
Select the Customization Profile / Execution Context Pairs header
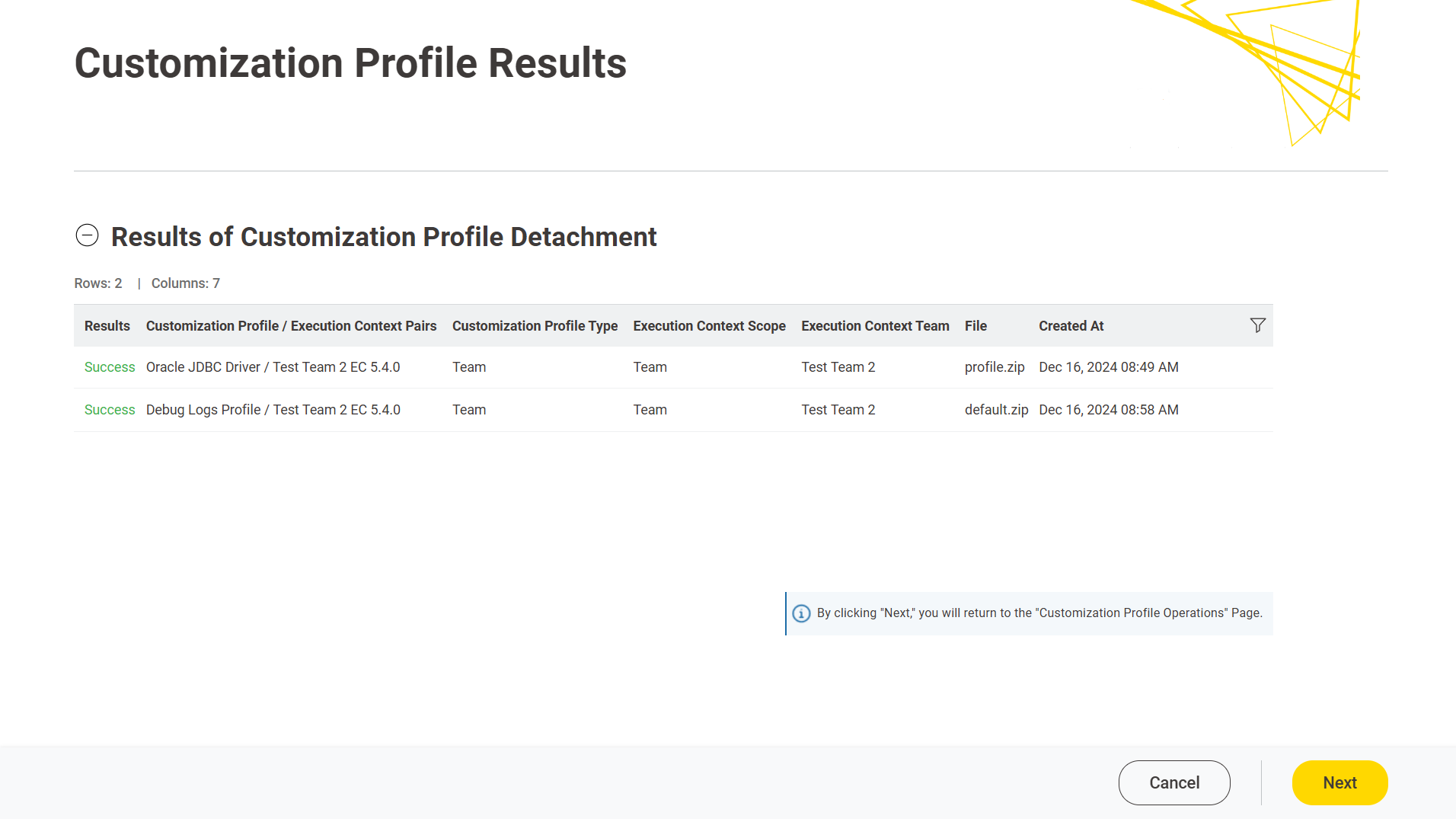pos(292,326)
